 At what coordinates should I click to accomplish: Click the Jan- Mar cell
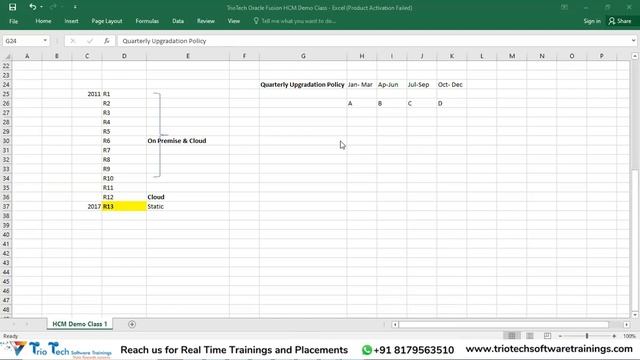[x=362, y=84]
